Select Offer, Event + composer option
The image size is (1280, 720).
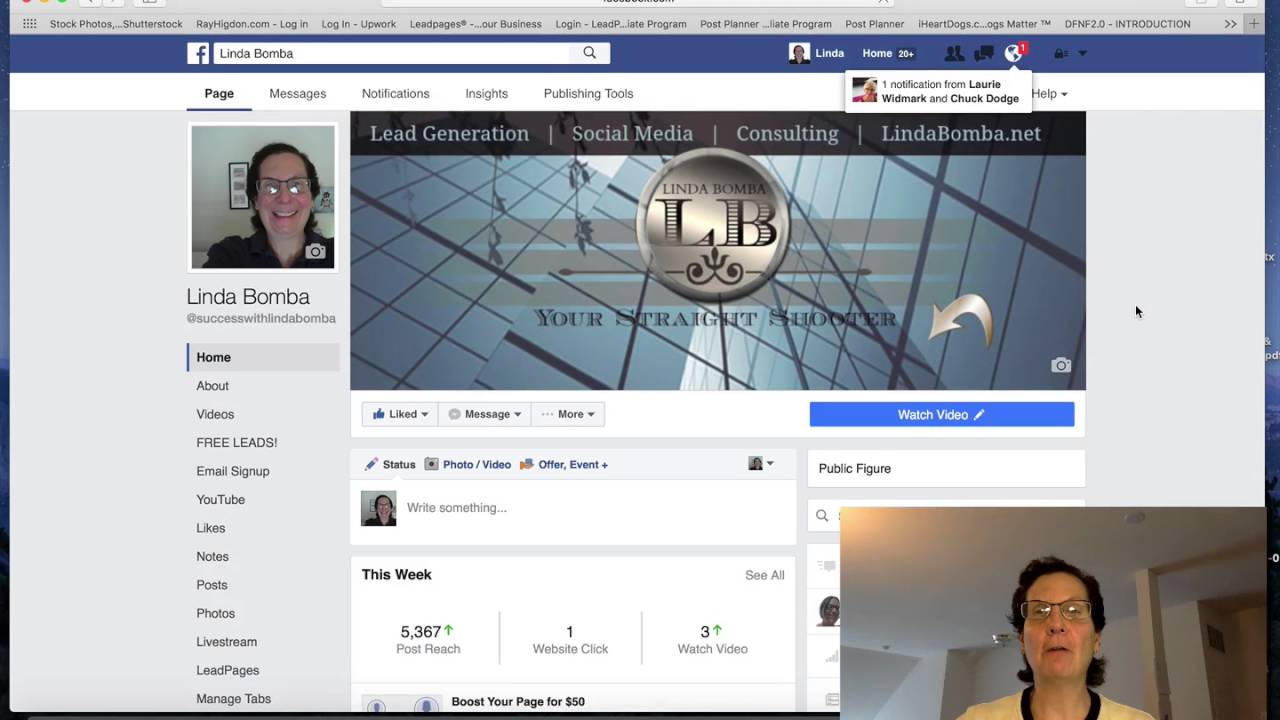click(563, 464)
